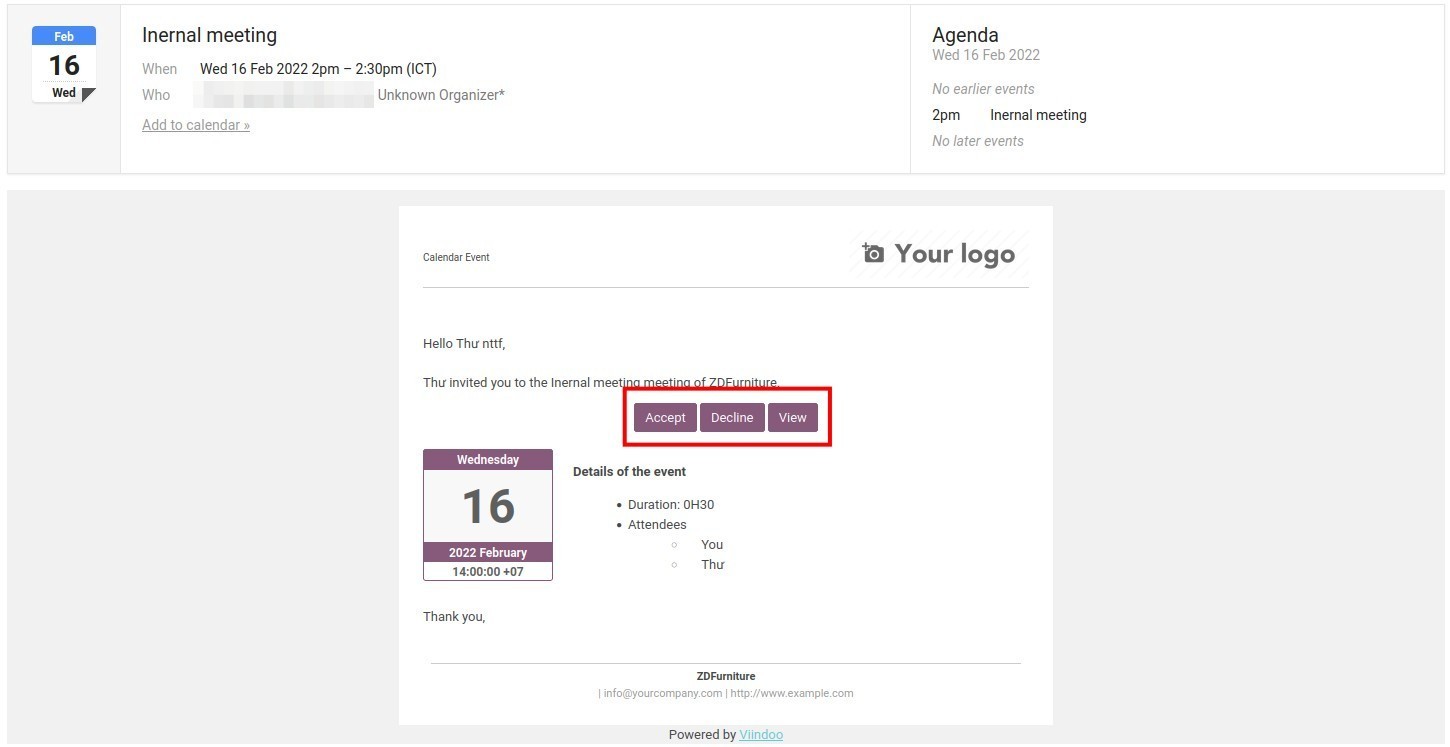The height and width of the screenshot is (747, 1450).
Task: Click the info@yourcompany.com email address
Action: point(662,693)
